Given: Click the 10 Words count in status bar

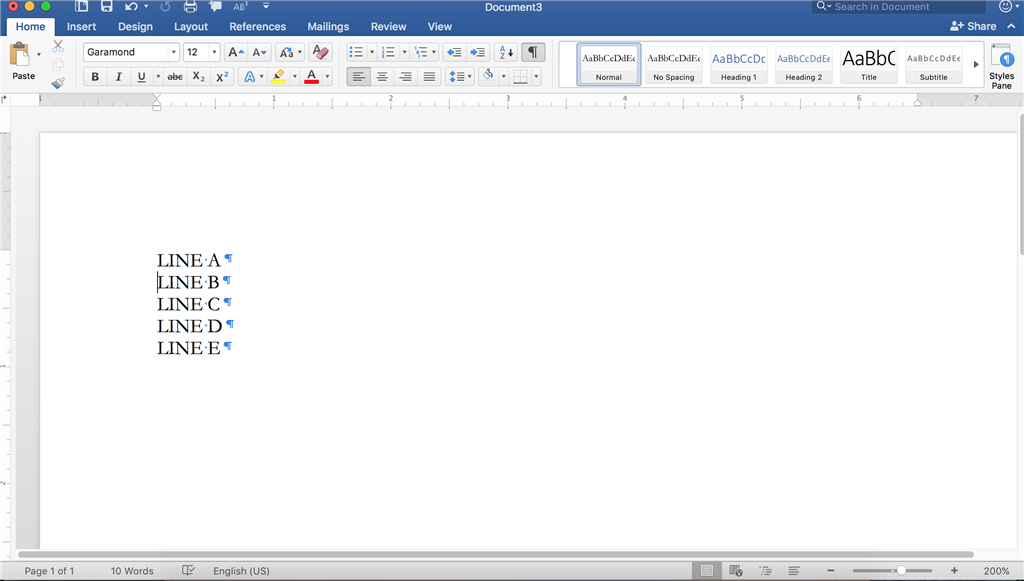Looking at the screenshot, I should pos(132,571).
